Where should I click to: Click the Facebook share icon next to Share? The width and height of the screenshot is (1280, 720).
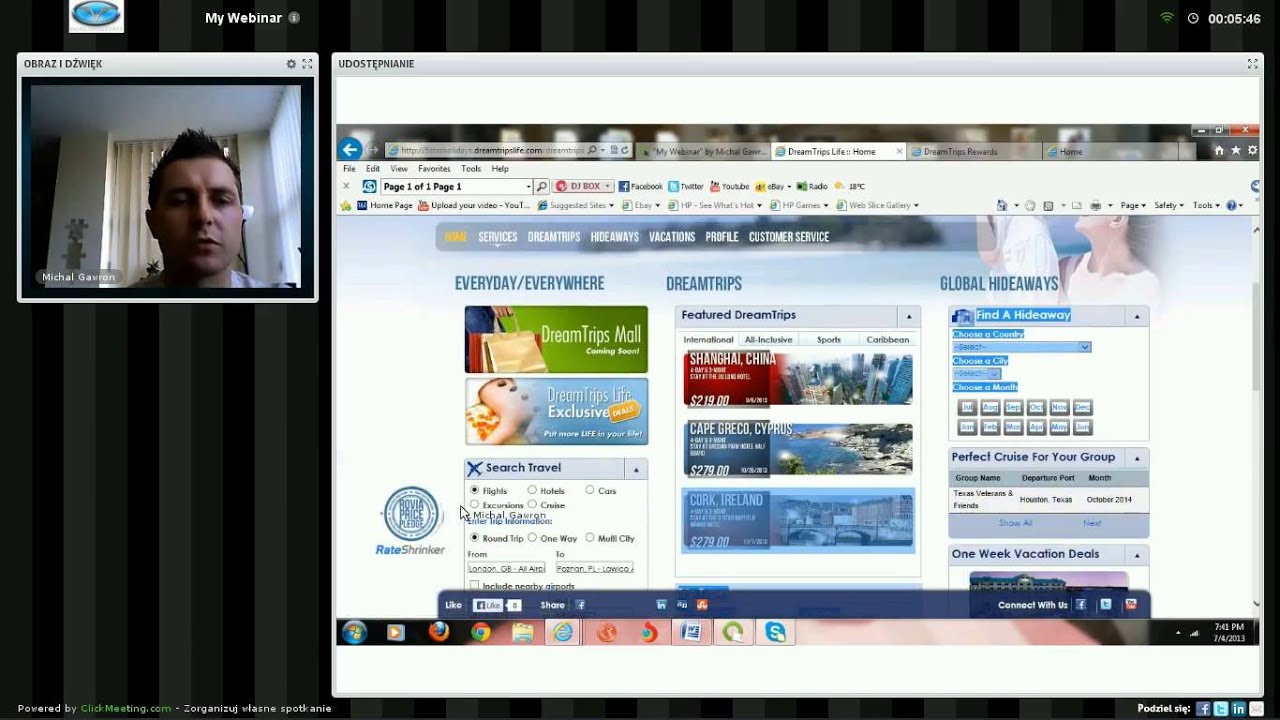[x=580, y=605]
